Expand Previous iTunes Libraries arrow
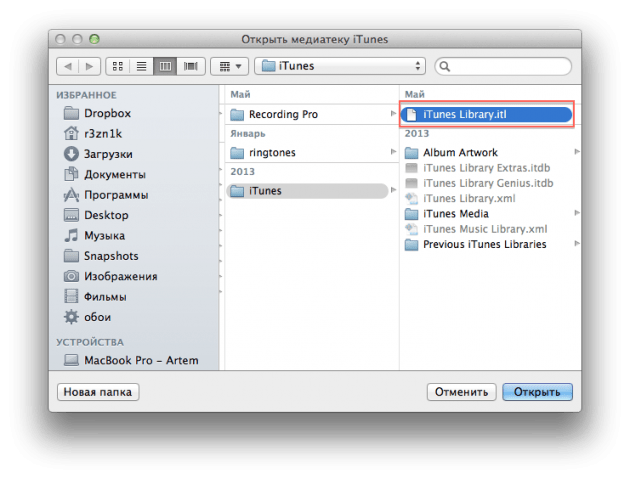The image size is (630, 479). click(577, 243)
